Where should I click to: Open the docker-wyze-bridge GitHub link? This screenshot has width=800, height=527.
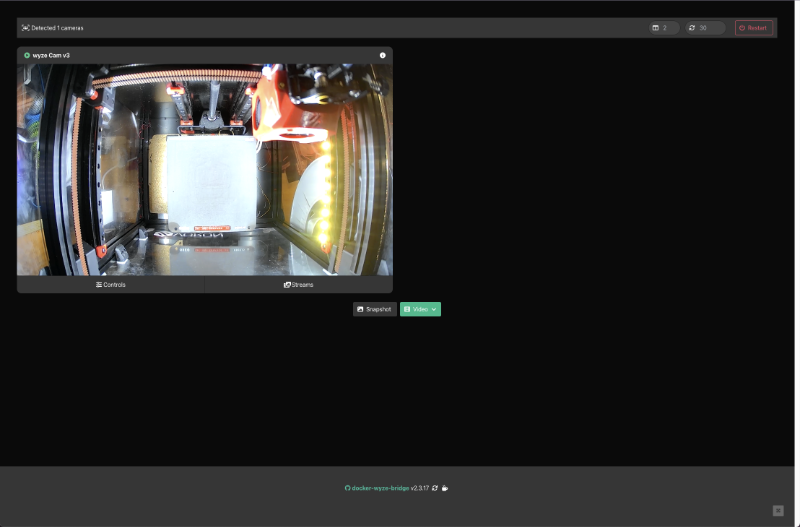coord(380,488)
